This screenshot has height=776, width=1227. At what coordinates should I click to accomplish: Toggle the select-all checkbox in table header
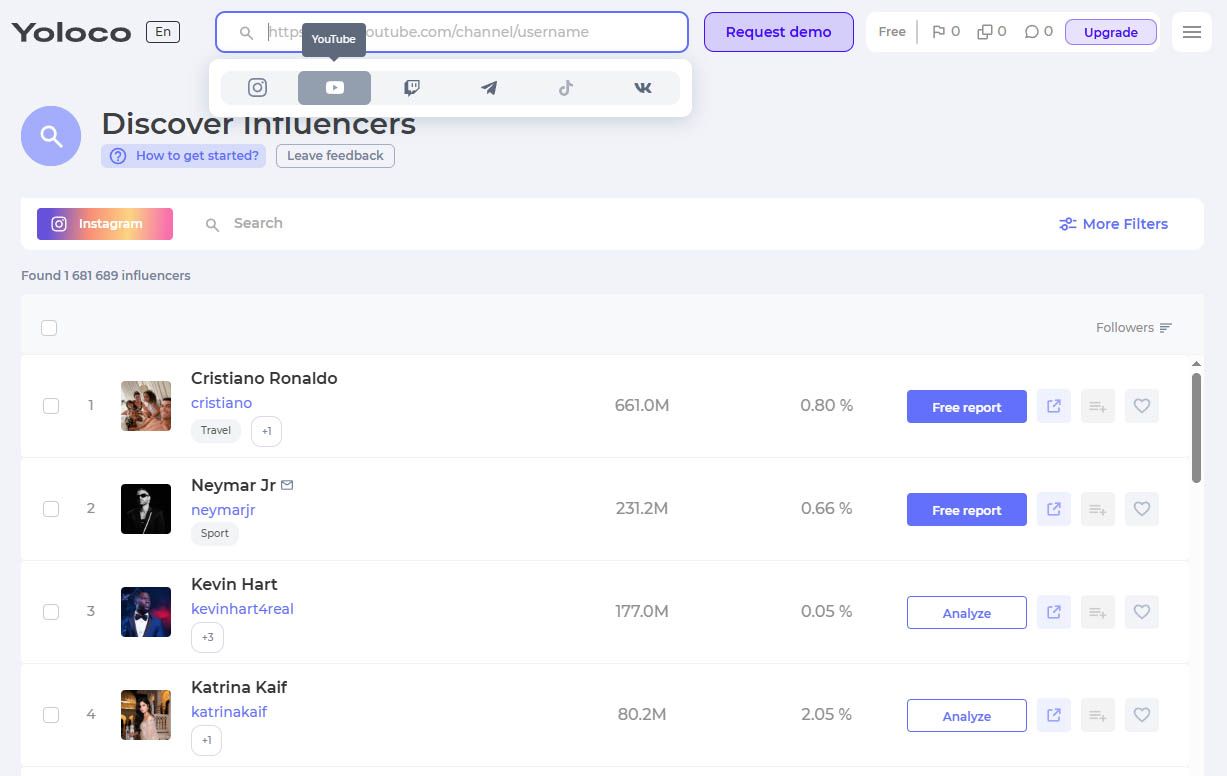pos(49,328)
